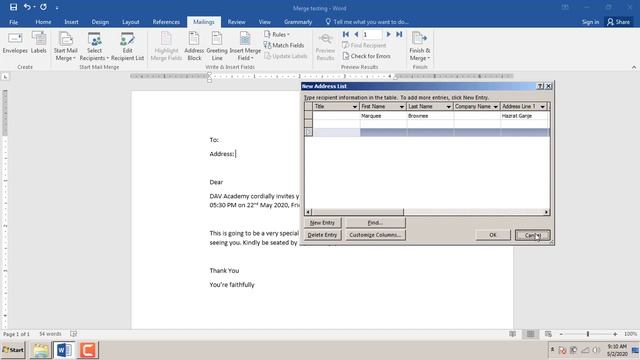Open the Labels tool
The width and height of the screenshot is (640, 360).
pos(39,43)
